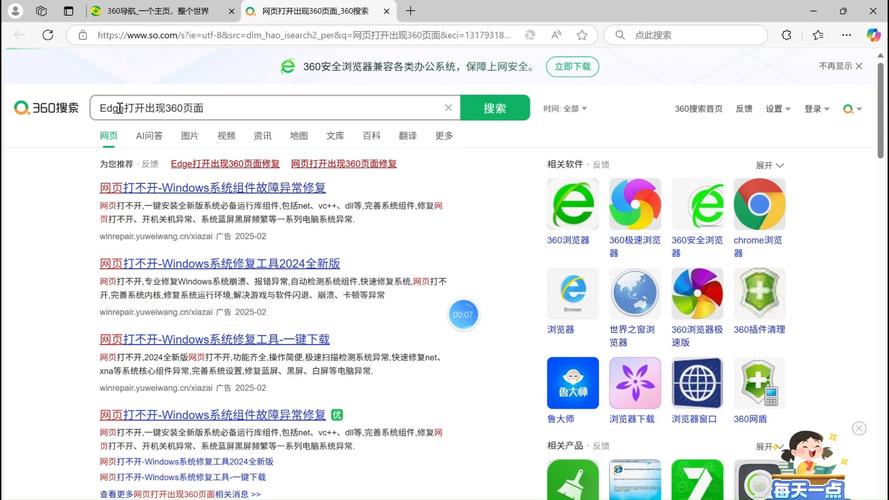Click the Edge sidebar search box 点此搜索
This screenshot has height=500, width=889.
pyautogui.click(x=686, y=35)
